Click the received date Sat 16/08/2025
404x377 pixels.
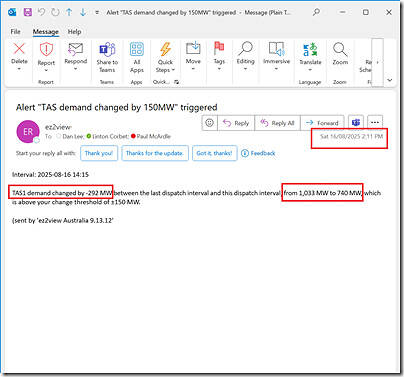pyautogui.click(x=351, y=136)
